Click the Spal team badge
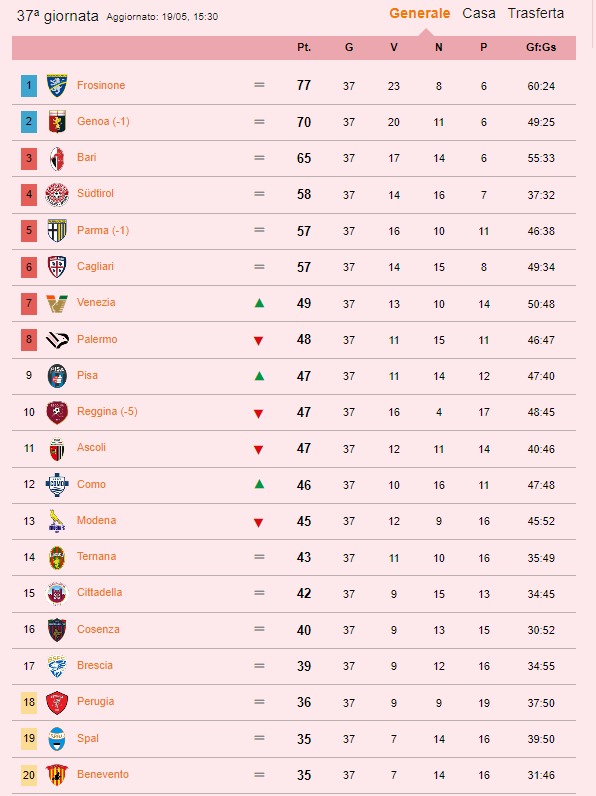This screenshot has width=596, height=796. [57, 739]
